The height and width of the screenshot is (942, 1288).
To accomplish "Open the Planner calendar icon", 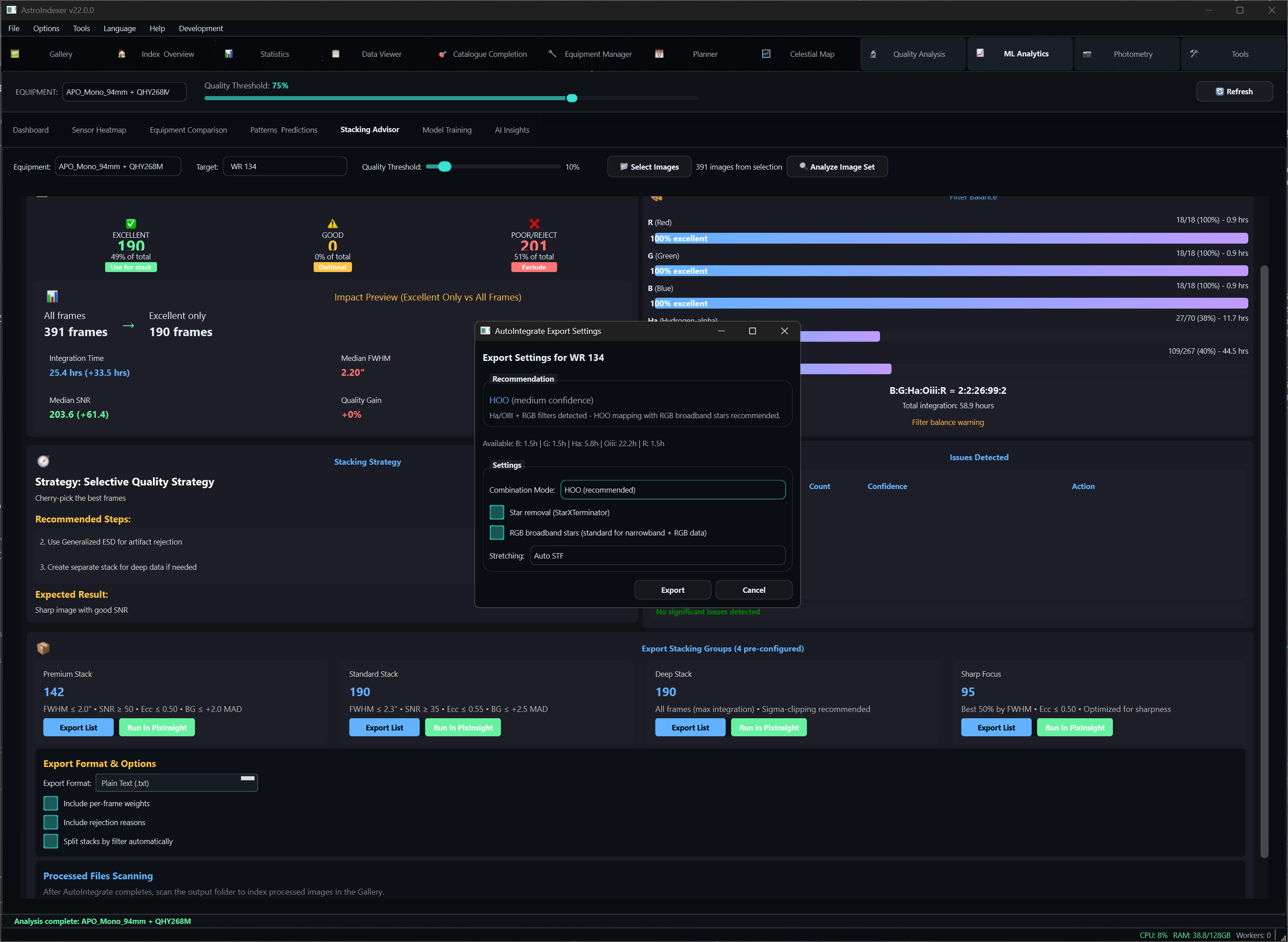I will pos(659,54).
